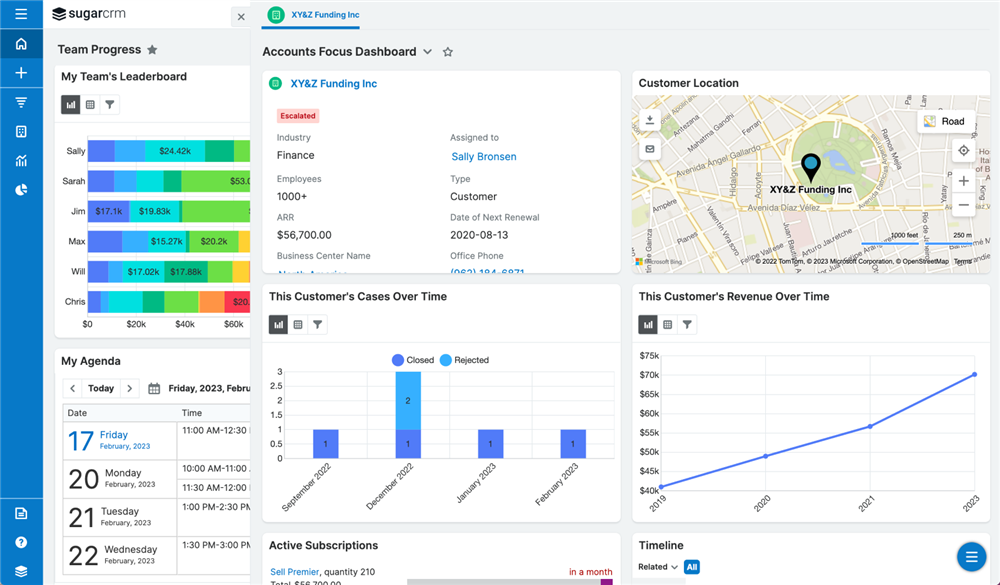Click the Home icon in sidebar
The width and height of the screenshot is (1000, 585).
21,44
